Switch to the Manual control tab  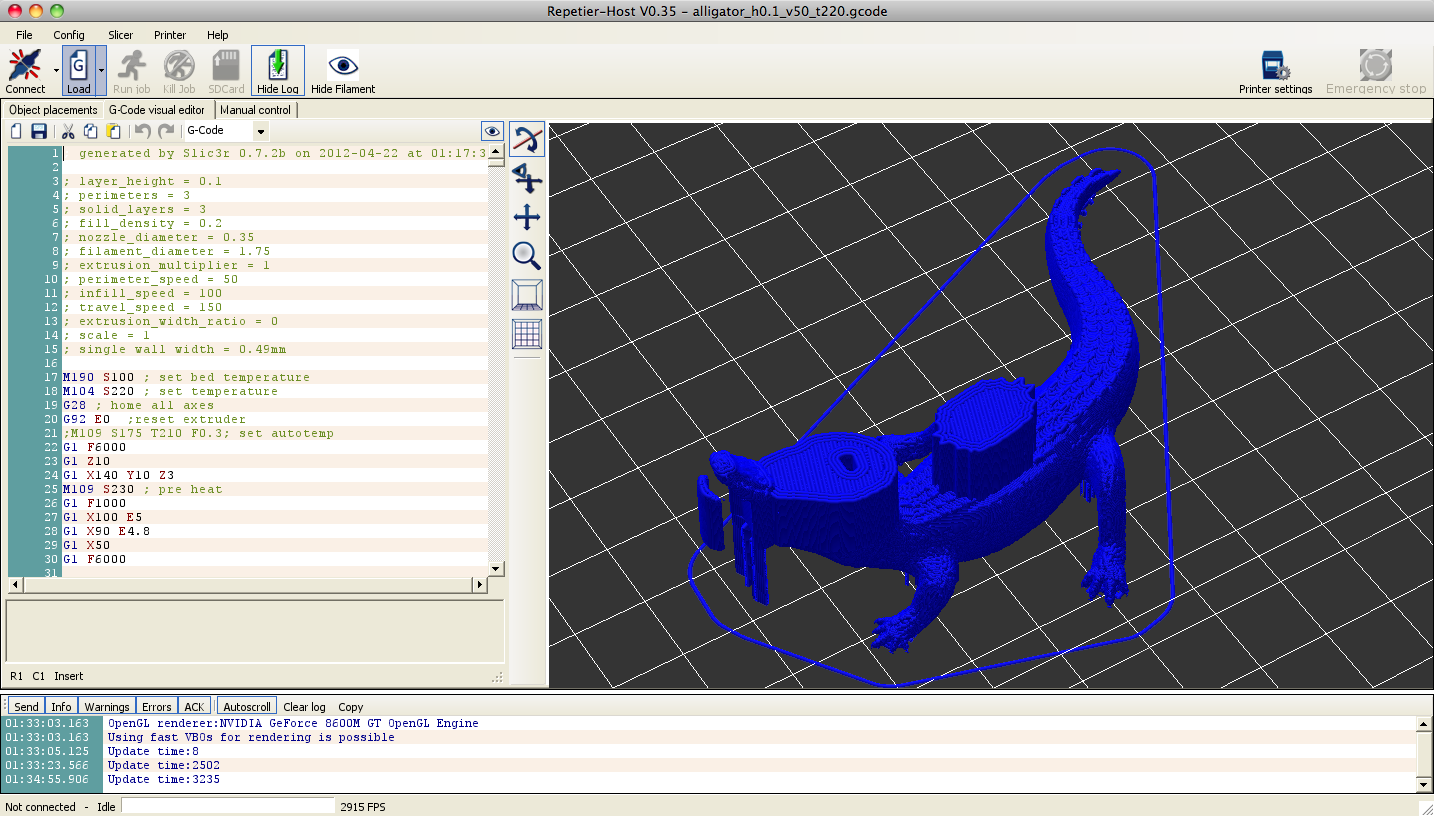[255, 110]
